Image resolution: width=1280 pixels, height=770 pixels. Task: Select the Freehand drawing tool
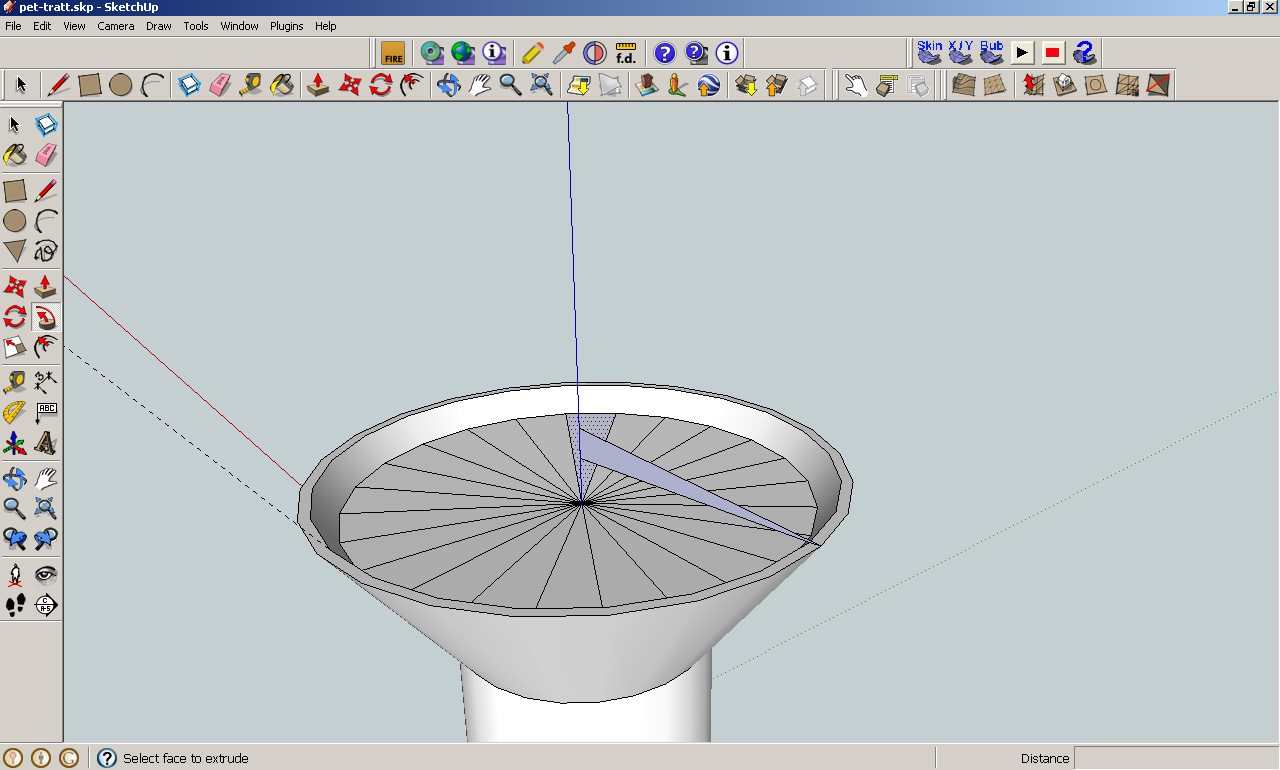coord(46,251)
